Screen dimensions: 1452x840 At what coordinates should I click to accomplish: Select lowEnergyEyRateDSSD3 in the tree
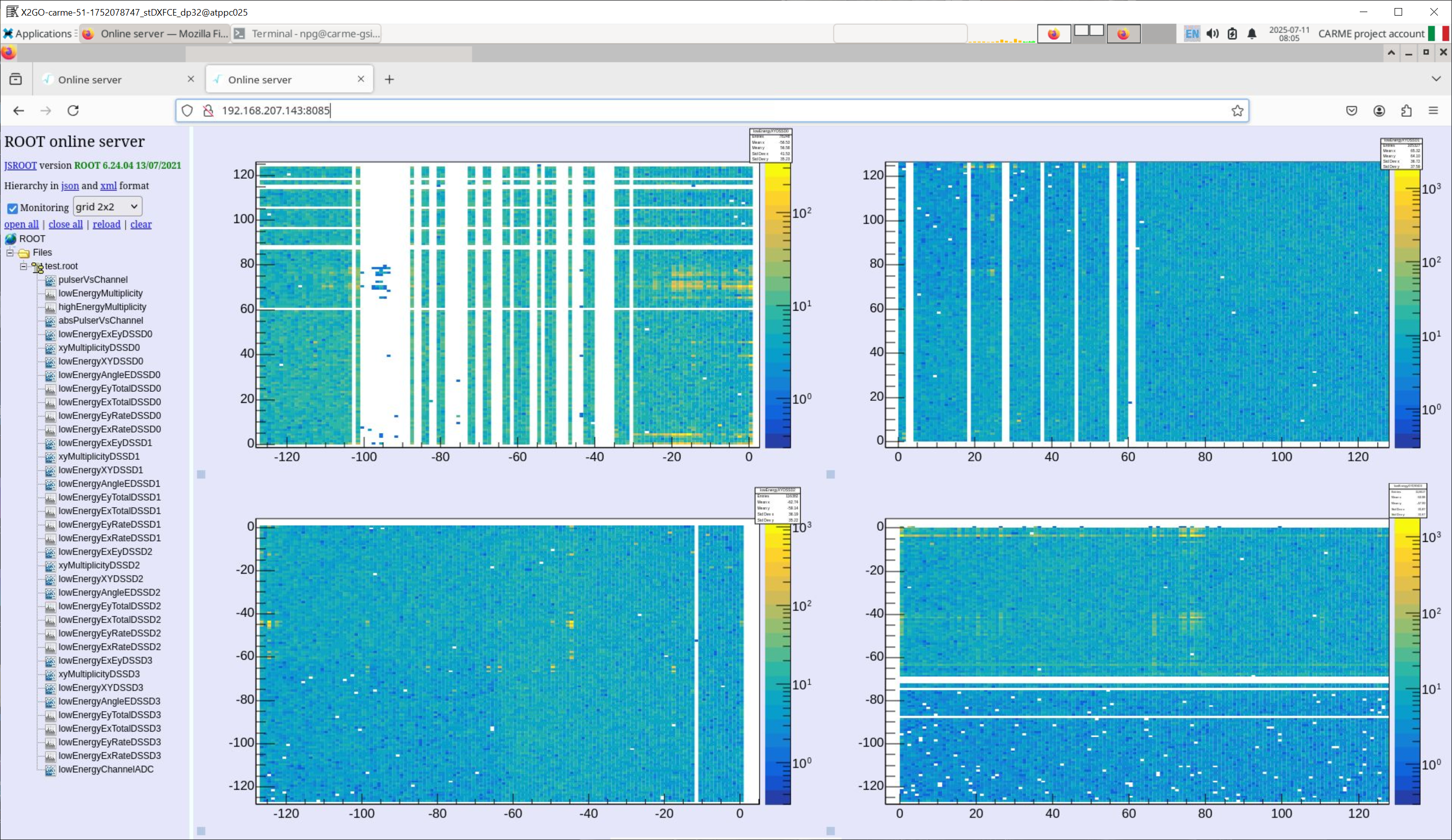point(109,742)
